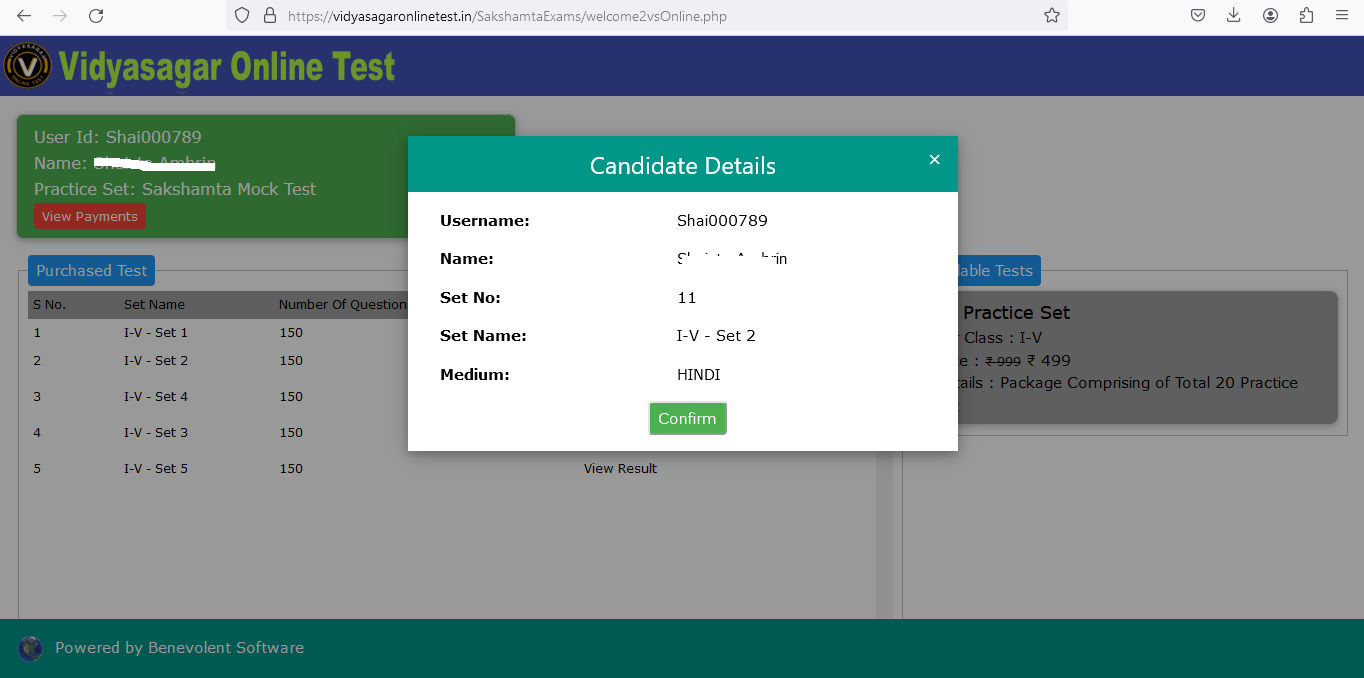Screen dimensions: 1364x678
Task: Click the padlock site security icon
Action: pyautogui.click(x=268, y=16)
